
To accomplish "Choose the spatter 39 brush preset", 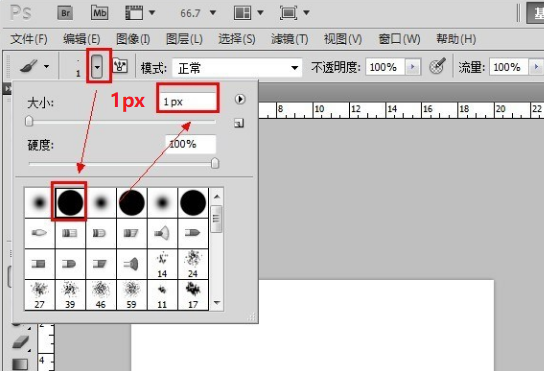I will [70, 295].
